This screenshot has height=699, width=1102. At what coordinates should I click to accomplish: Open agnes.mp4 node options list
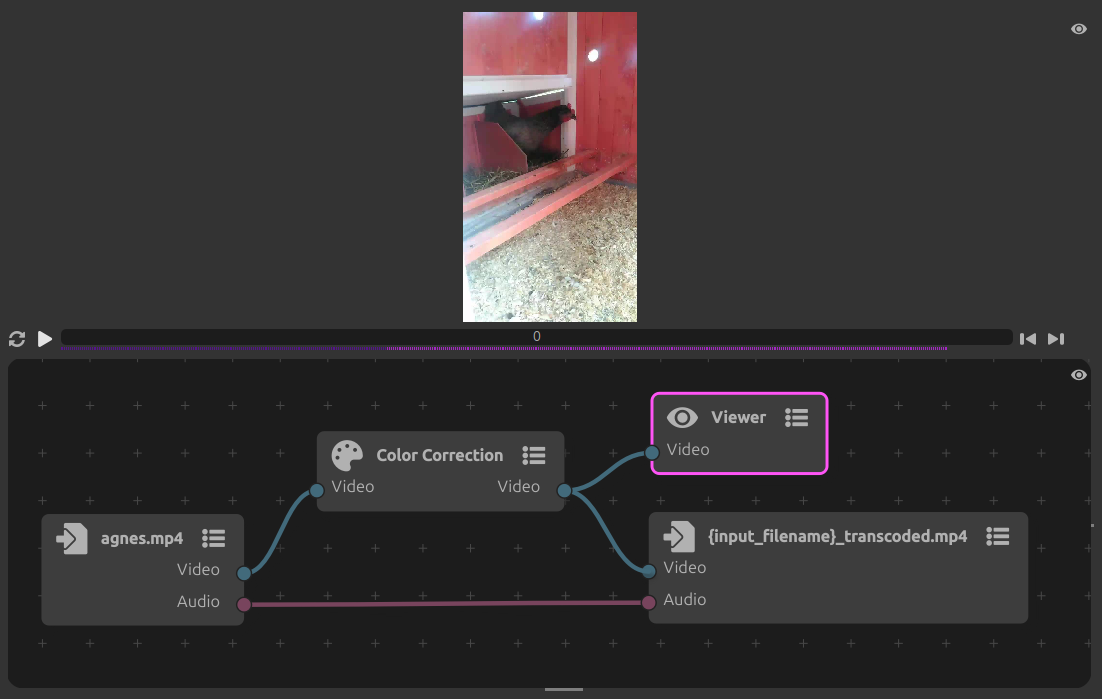click(x=213, y=538)
